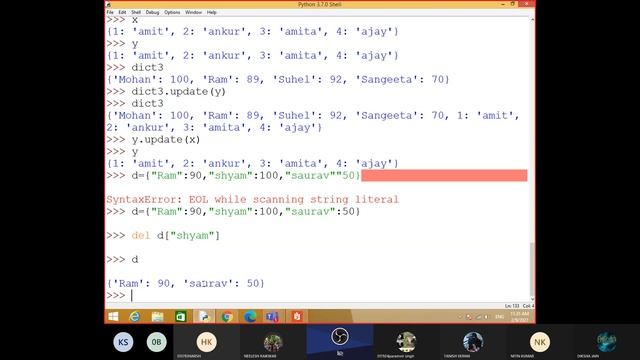Open the Help menu
640x360 pixels.
point(211,12)
